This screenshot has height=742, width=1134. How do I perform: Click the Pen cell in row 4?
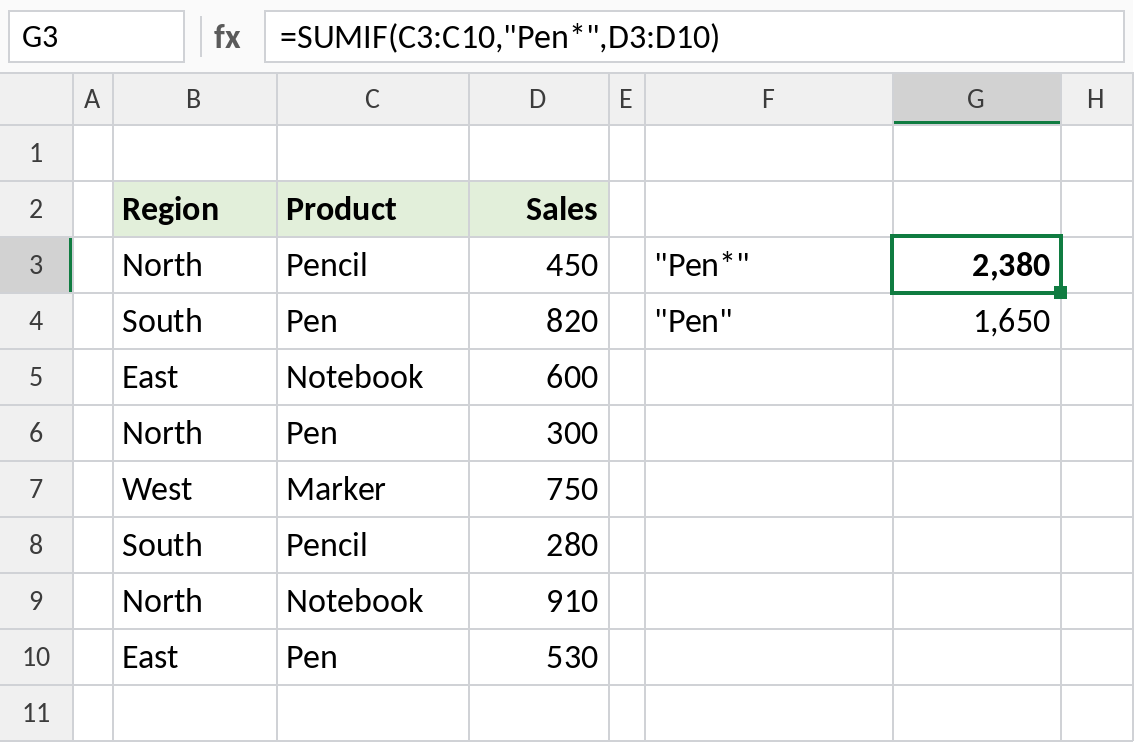pyautogui.click(x=372, y=321)
